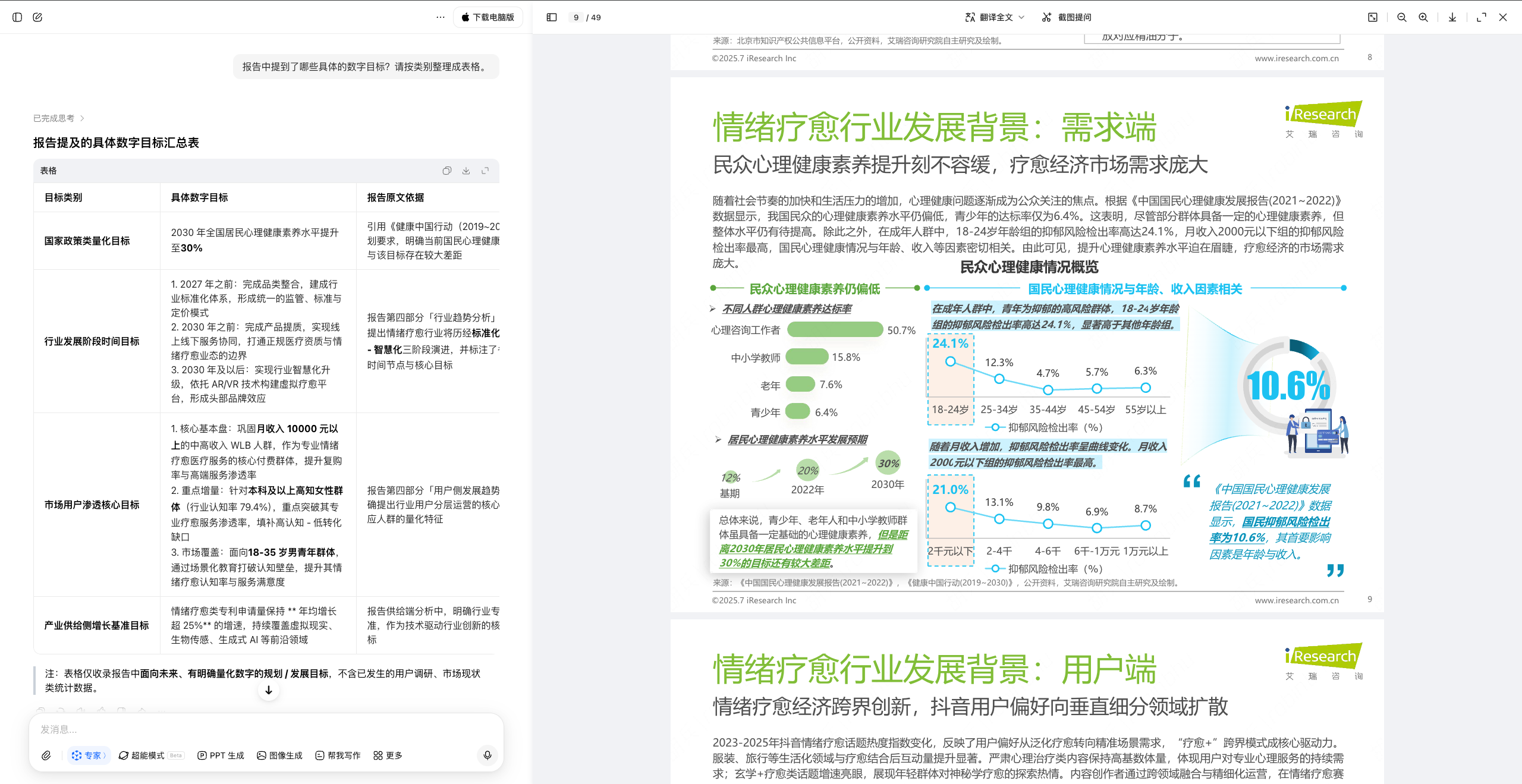Viewport: 1522px width, 784px height.
Task: Open the ... more options menu
Action: pos(439,17)
